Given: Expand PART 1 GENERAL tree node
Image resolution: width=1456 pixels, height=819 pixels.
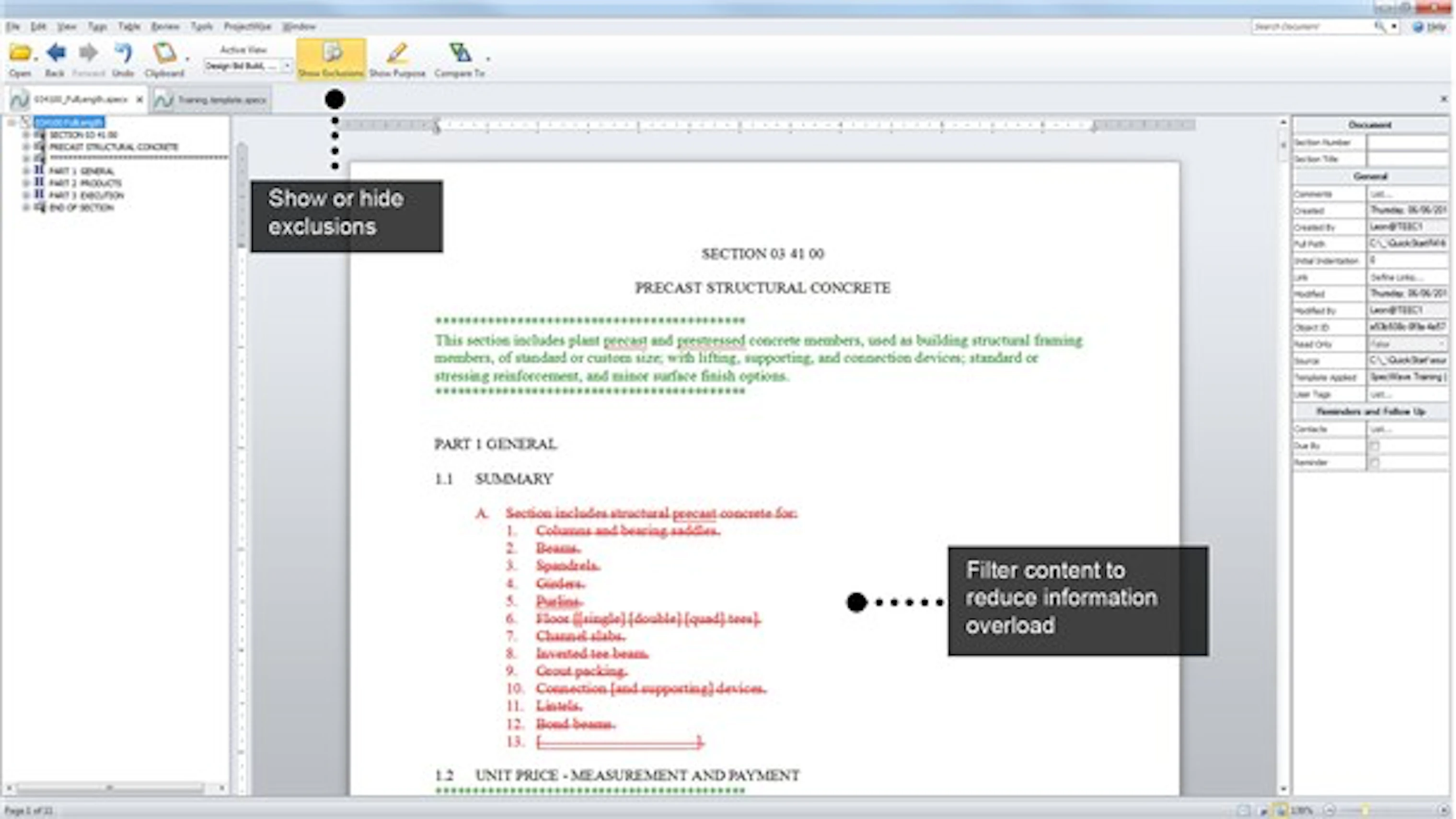Looking at the screenshot, I should click(x=25, y=171).
